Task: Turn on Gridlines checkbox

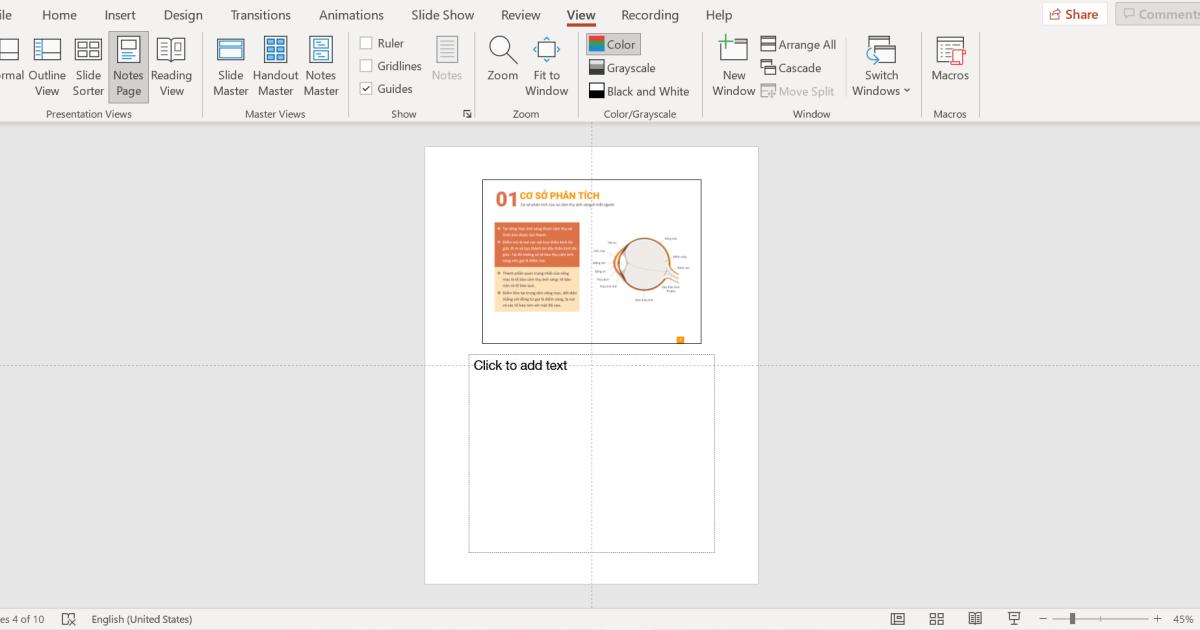Action: tap(366, 66)
